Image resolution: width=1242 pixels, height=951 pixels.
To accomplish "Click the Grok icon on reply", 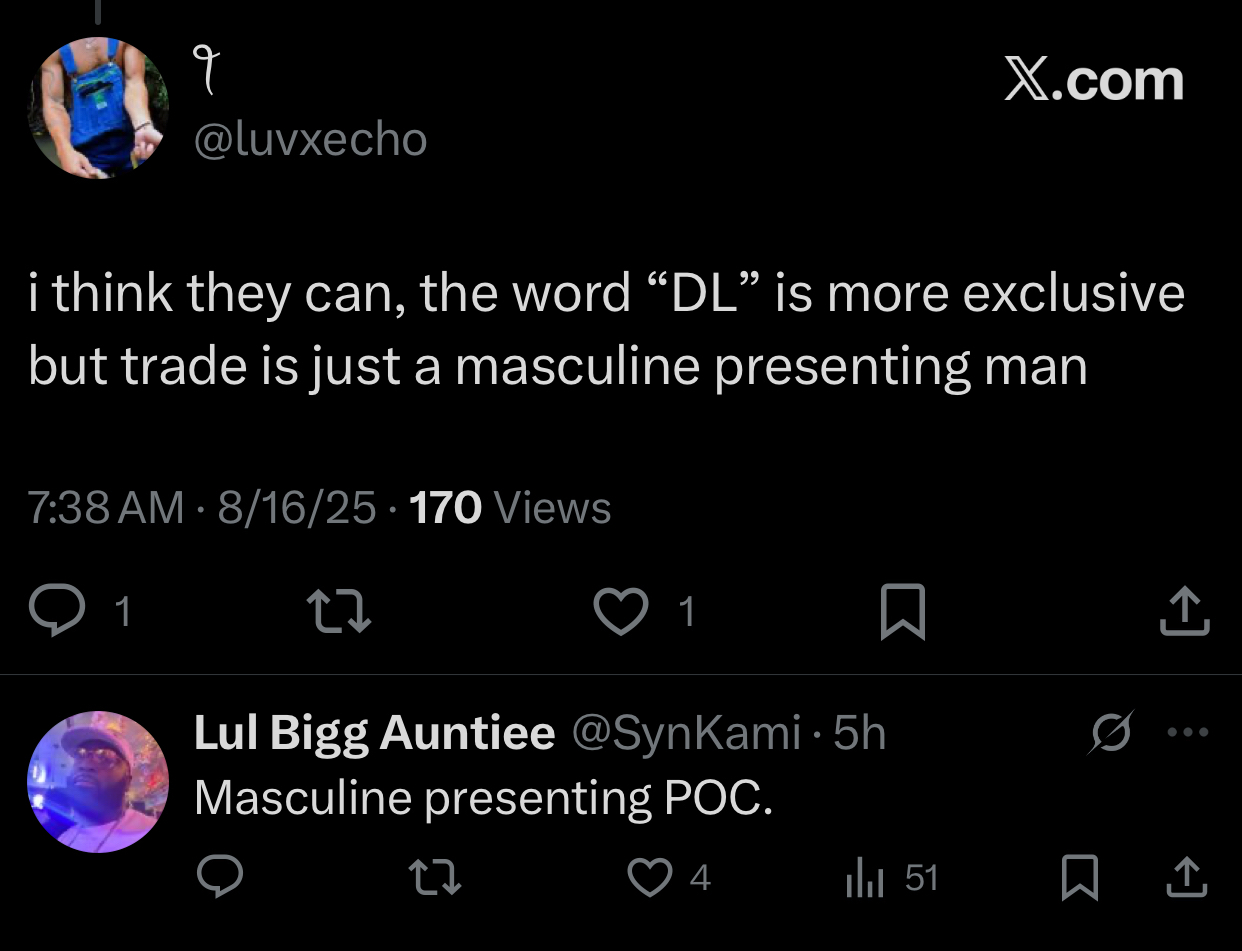I will (1111, 733).
